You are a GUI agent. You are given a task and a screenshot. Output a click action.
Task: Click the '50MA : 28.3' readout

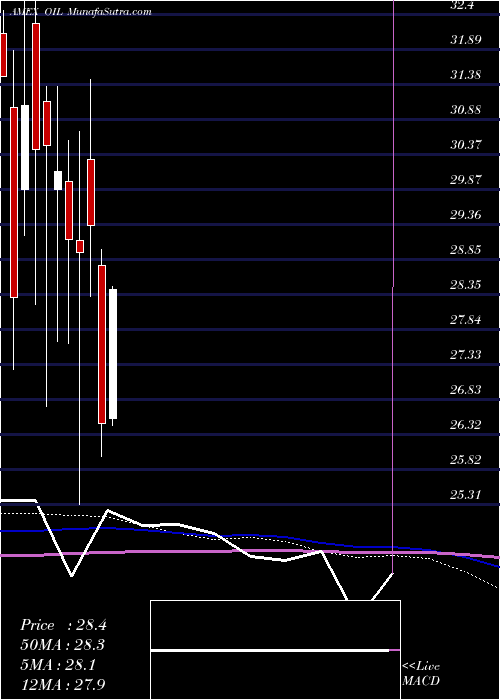click(63, 645)
